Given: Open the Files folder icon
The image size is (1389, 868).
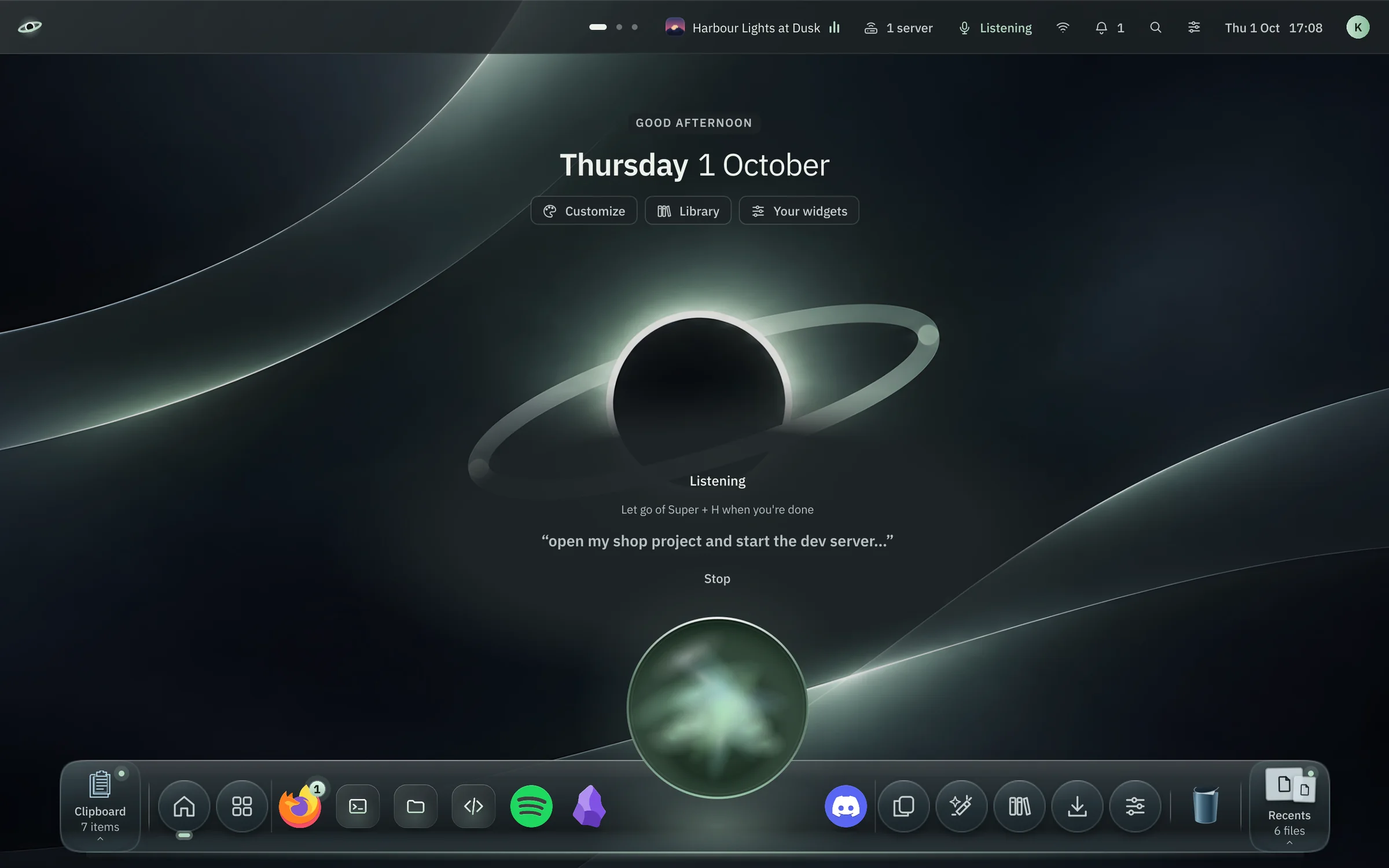Looking at the screenshot, I should (416, 806).
